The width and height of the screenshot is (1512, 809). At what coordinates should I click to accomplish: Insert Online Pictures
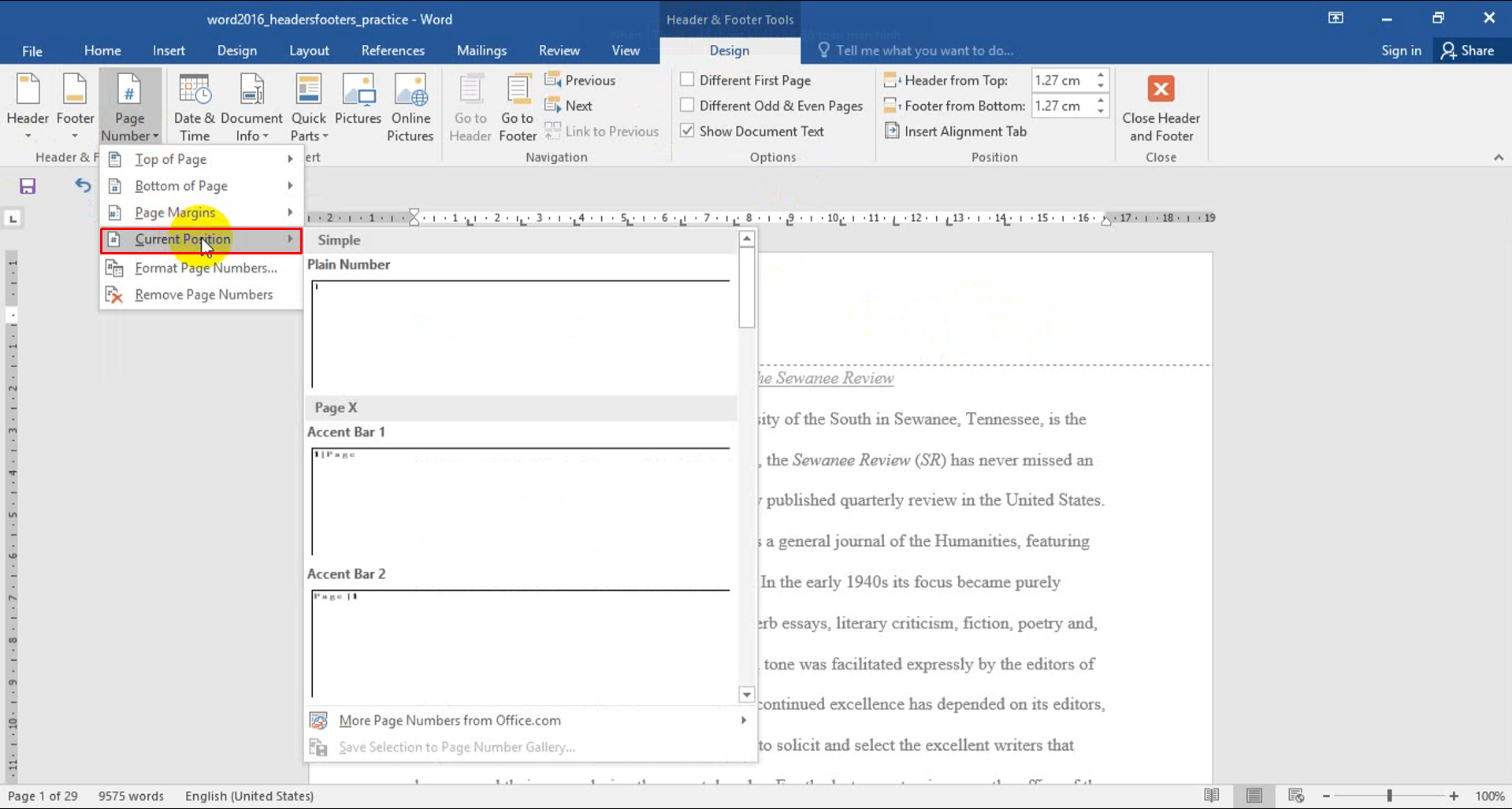point(411,106)
